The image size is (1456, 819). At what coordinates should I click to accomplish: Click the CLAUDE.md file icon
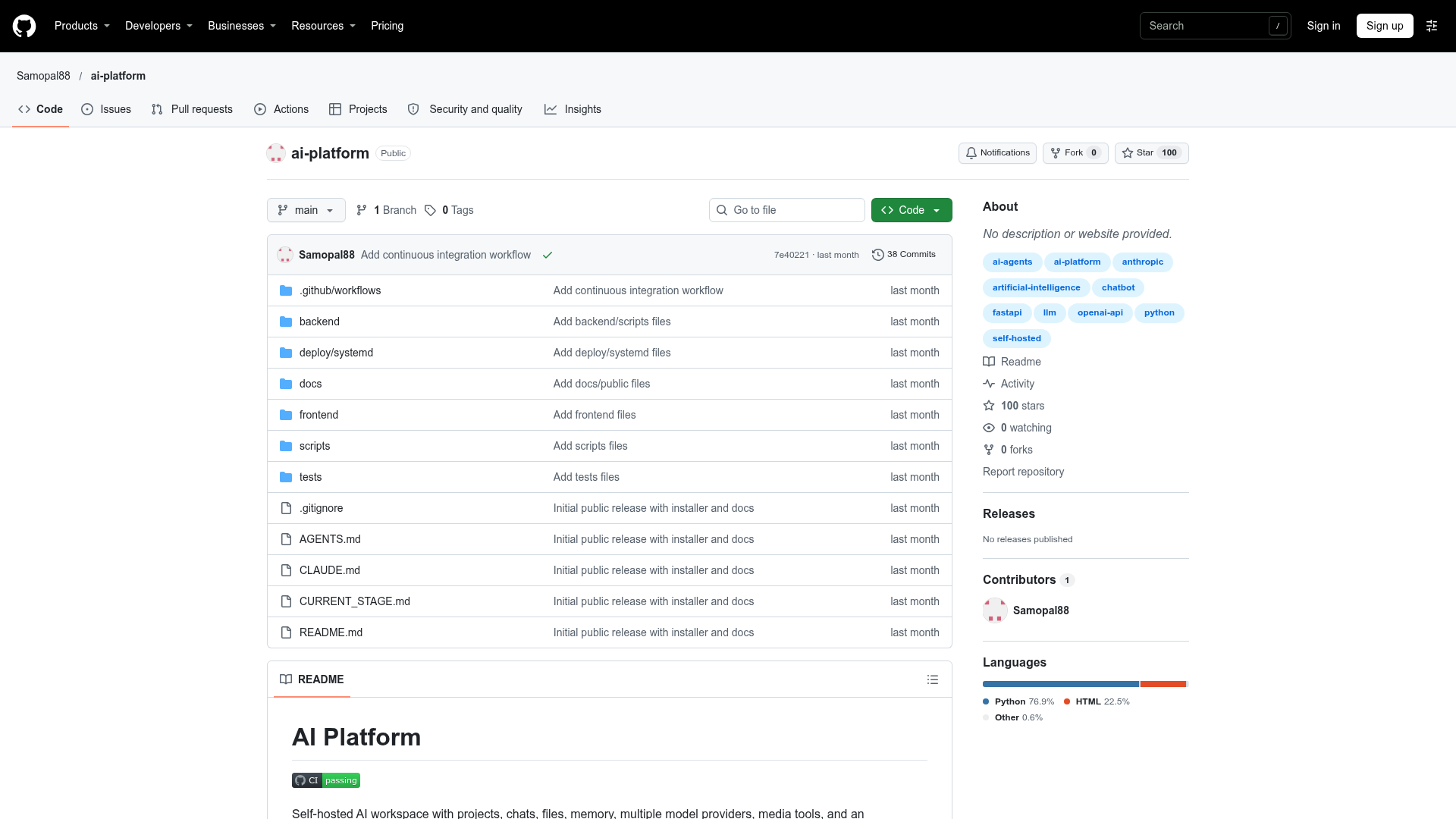tap(286, 570)
